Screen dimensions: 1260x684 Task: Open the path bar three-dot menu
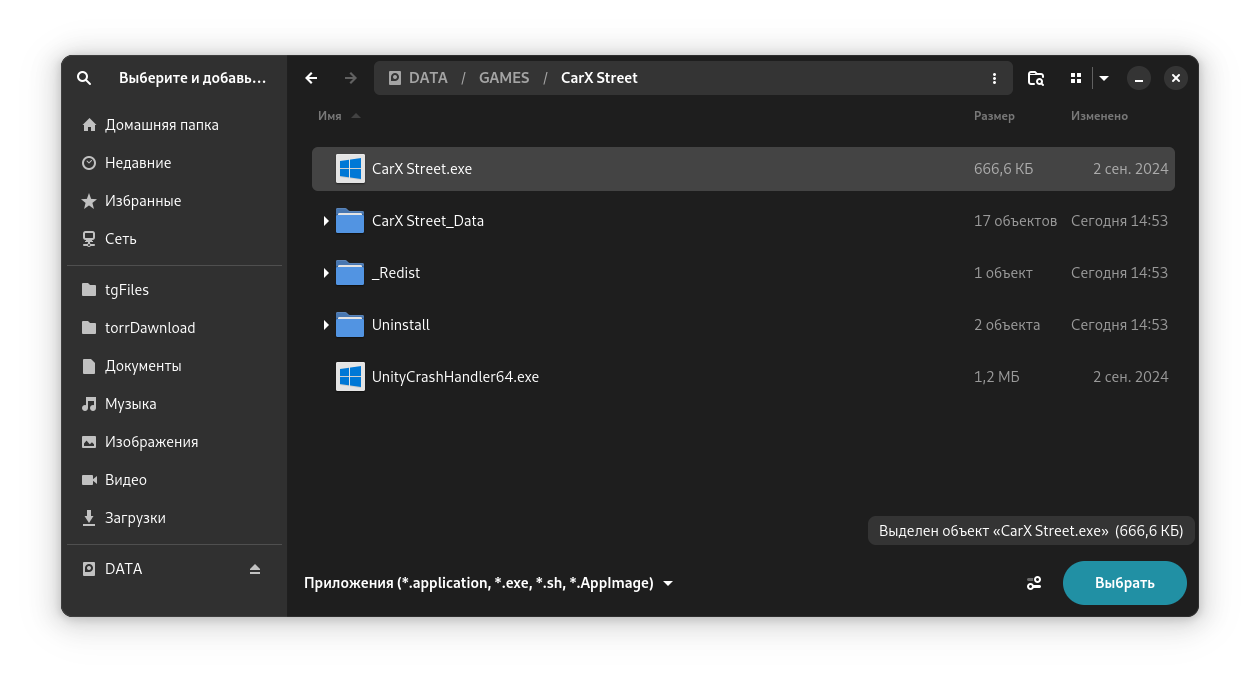tap(994, 78)
